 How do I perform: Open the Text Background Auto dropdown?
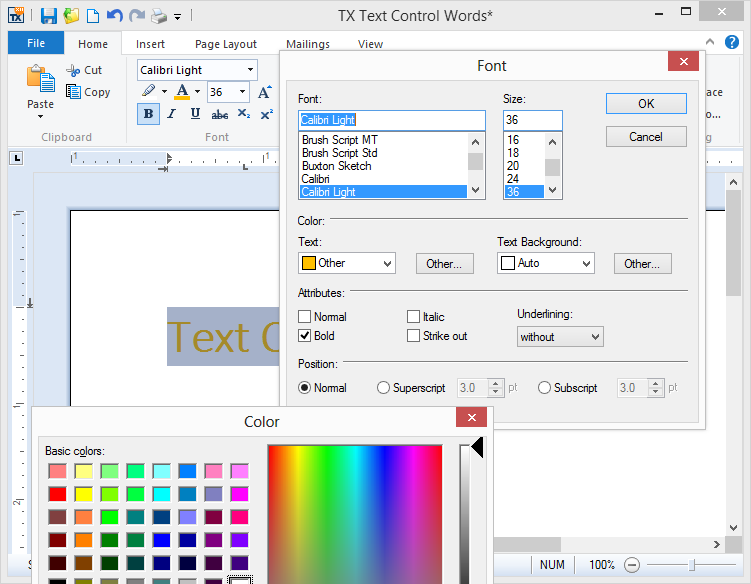coord(546,263)
